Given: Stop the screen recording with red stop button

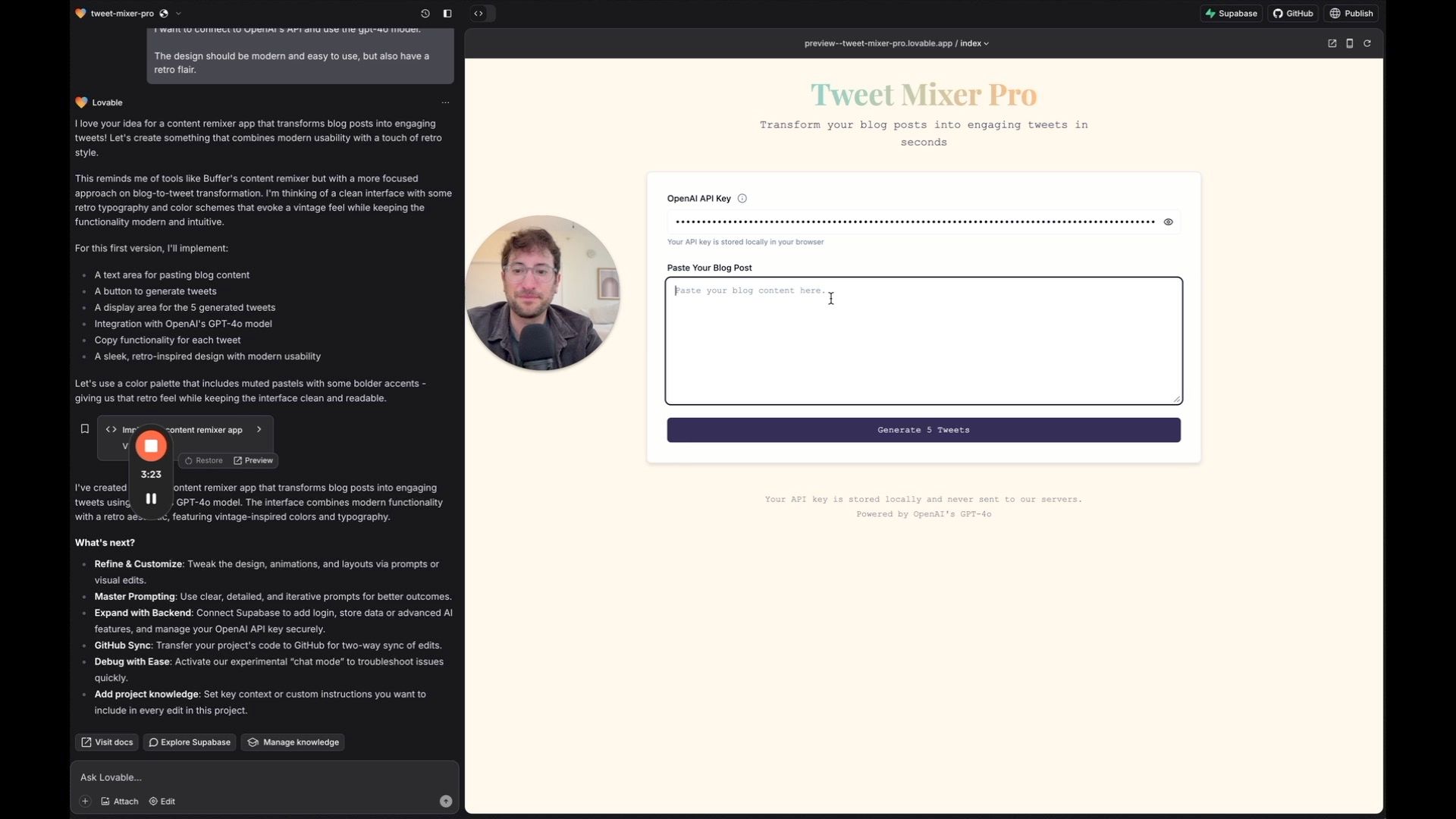Looking at the screenshot, I should click(x=151, y=446).
